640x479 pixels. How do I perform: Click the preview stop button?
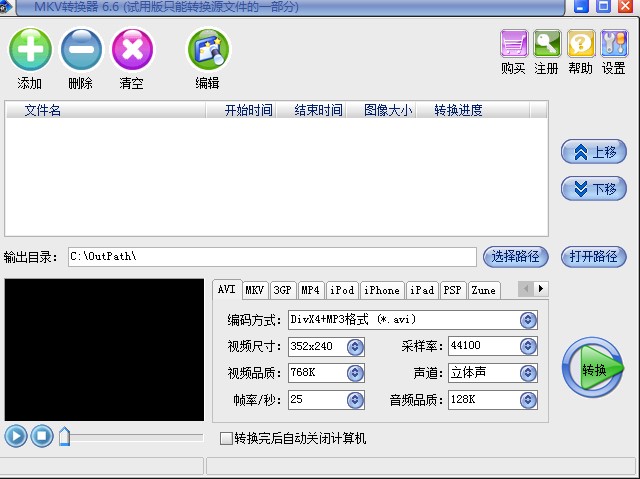[42, 436]
